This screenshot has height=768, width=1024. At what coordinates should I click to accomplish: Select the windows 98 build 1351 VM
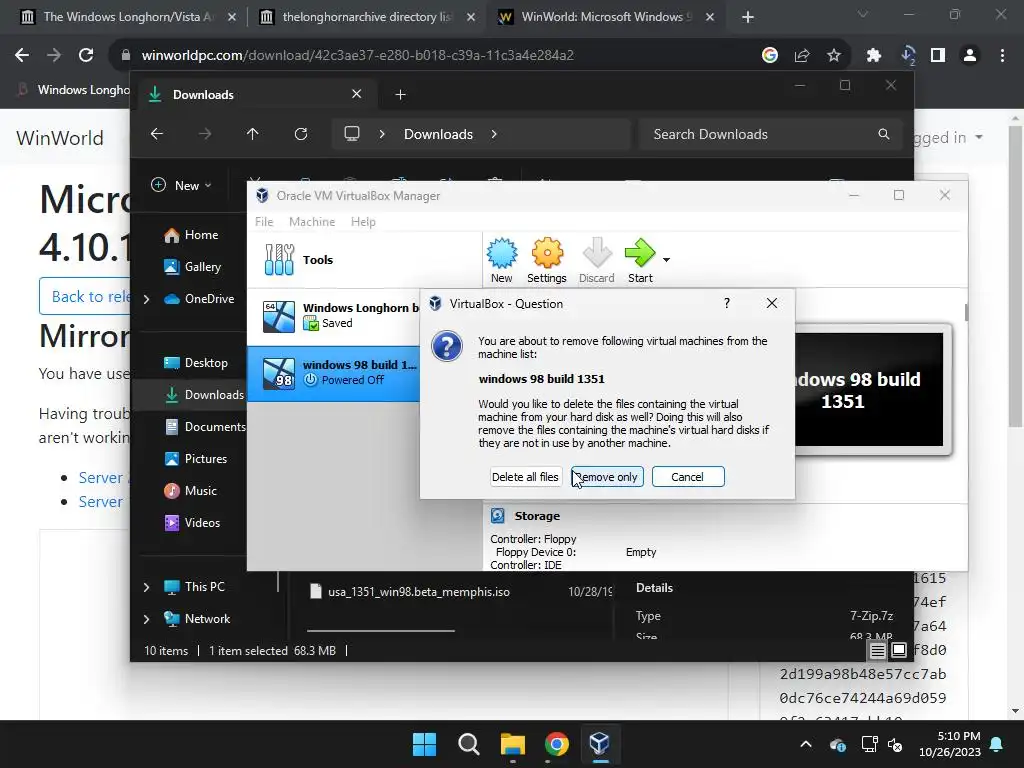pos(334,373)
